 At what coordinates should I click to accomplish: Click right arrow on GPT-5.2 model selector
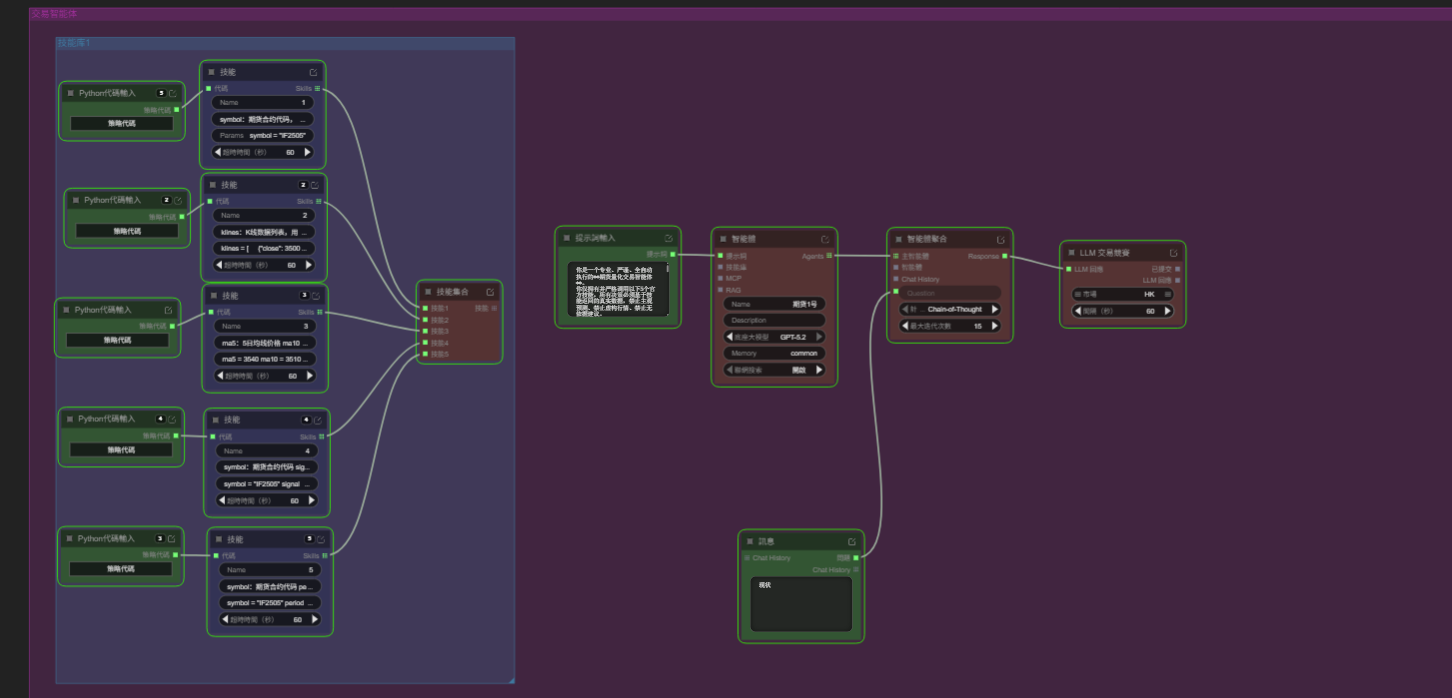tap(820, 337)
